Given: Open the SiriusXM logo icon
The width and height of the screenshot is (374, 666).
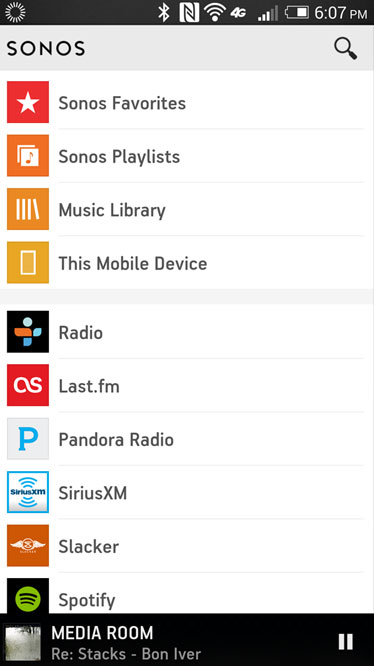Looking at the screenshot, I should (28, 492).
